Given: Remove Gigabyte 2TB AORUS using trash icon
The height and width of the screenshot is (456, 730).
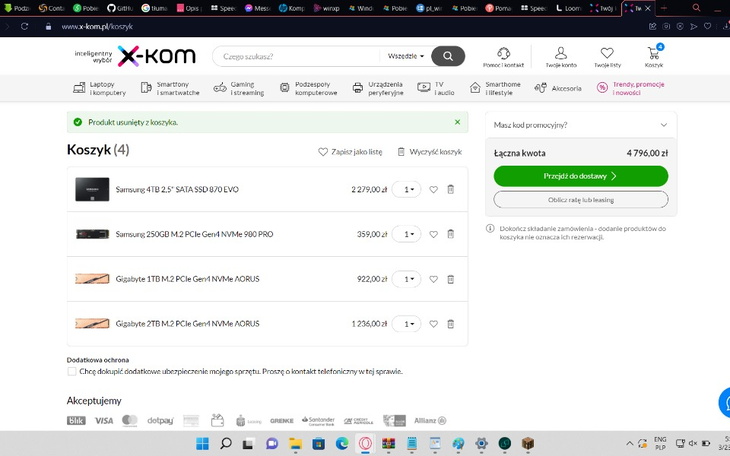Looking at the screenshot, I should (x=450, y=324).
